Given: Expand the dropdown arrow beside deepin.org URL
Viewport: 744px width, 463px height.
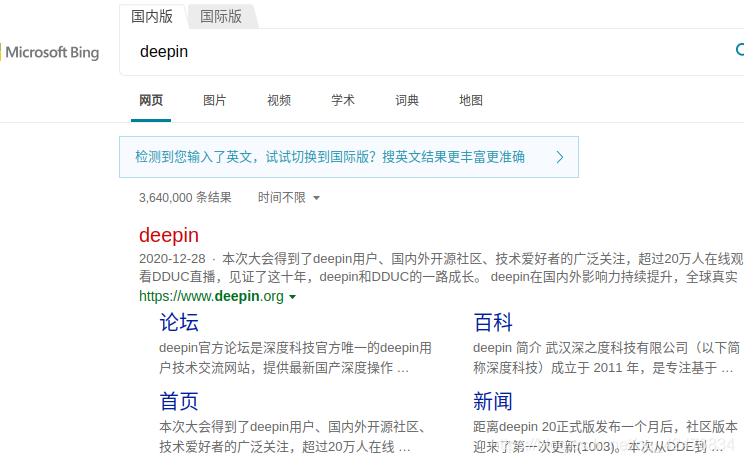Looking at the screenshot, I should point(293,297).
